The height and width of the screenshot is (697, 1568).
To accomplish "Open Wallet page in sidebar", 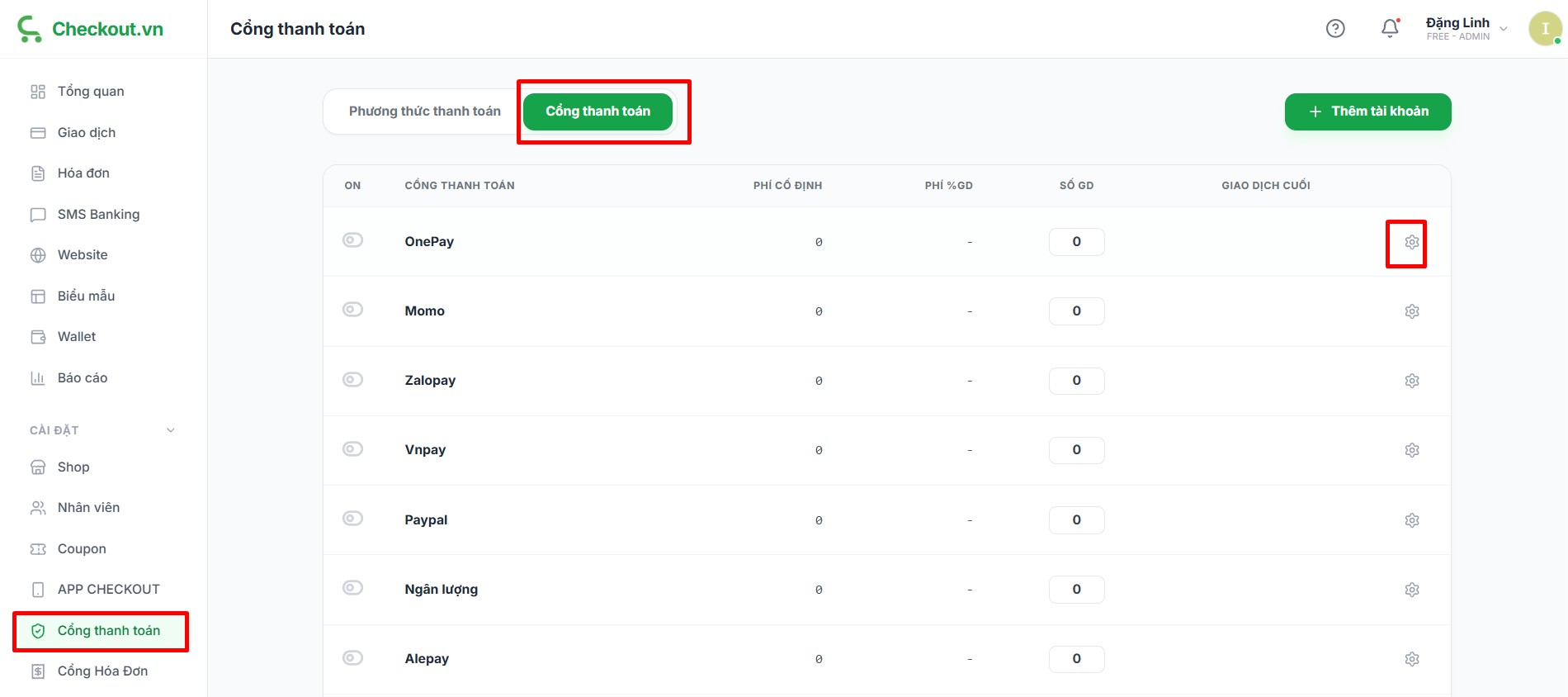I will point(76,337).
